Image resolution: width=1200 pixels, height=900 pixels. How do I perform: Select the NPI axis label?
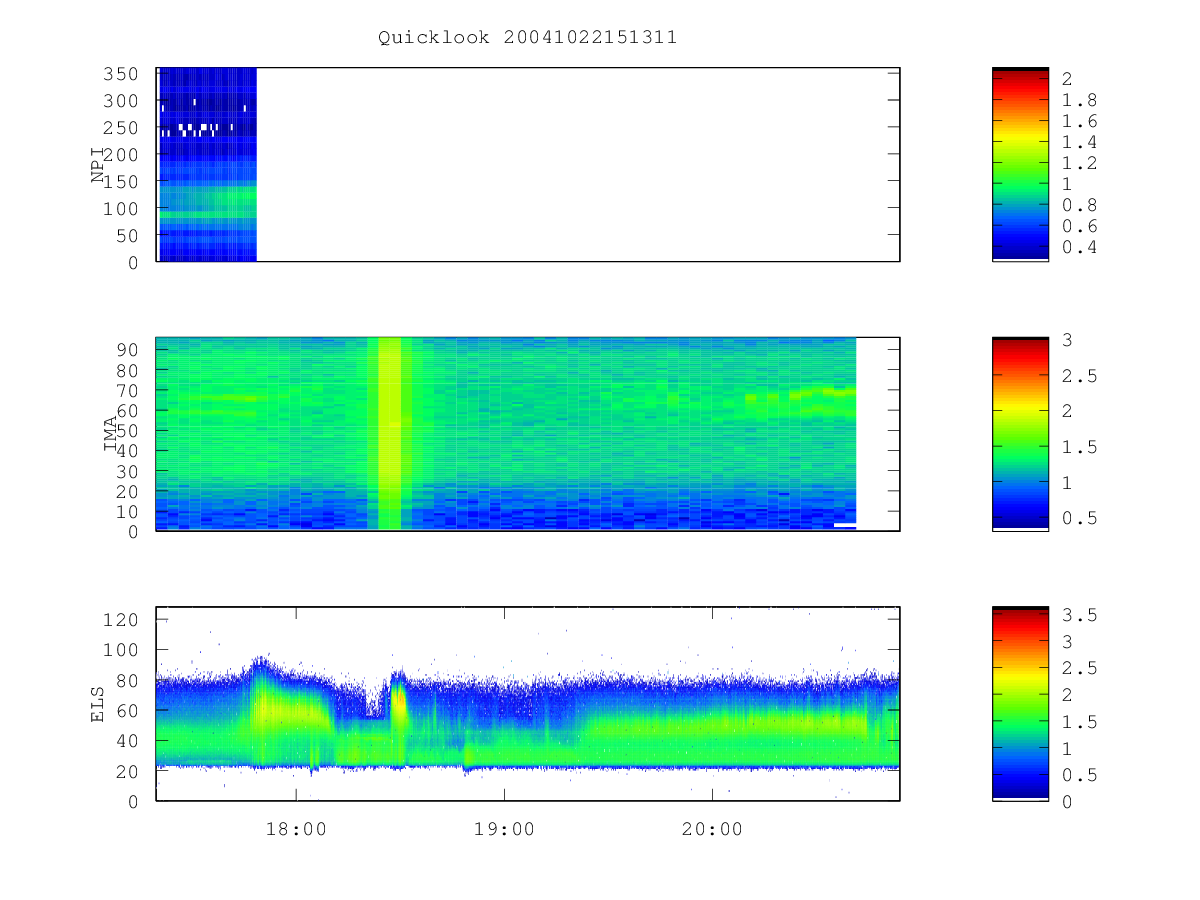(x=98, y=164)
